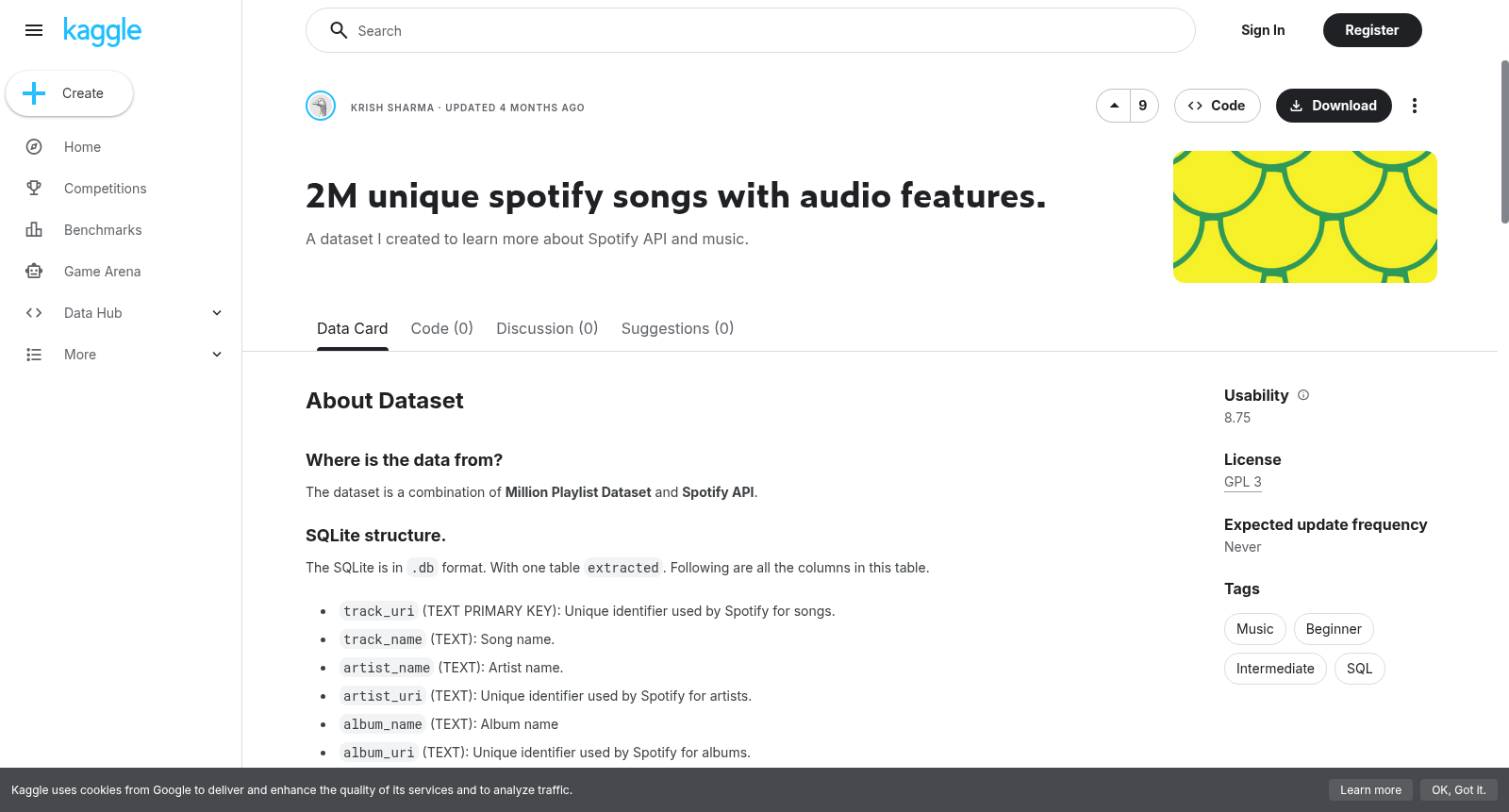
Task: Download the dataset
Action: pyautogui.click(x=1334, y=106)
